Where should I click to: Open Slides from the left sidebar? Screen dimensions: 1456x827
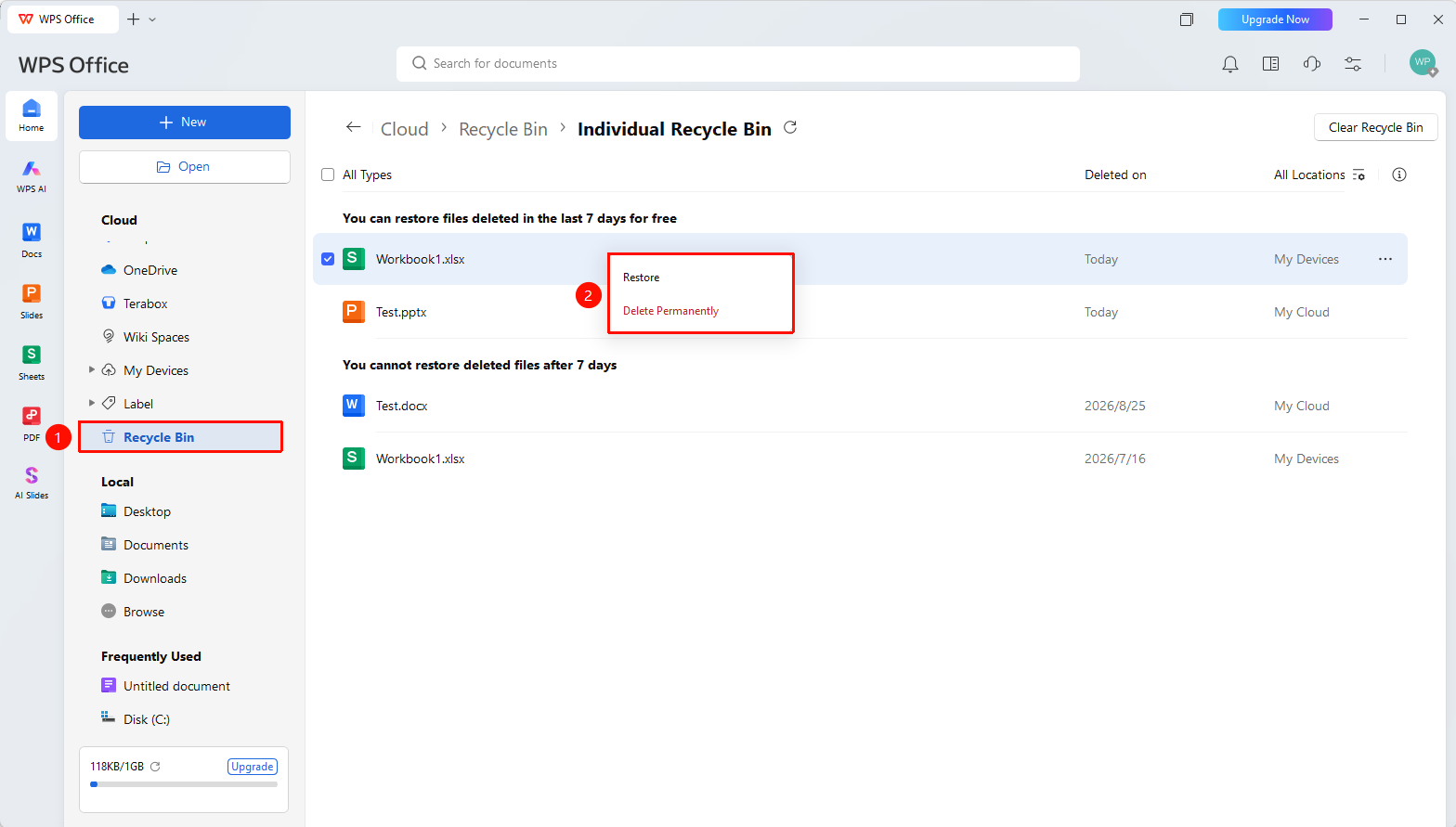(x=32, y=301)
